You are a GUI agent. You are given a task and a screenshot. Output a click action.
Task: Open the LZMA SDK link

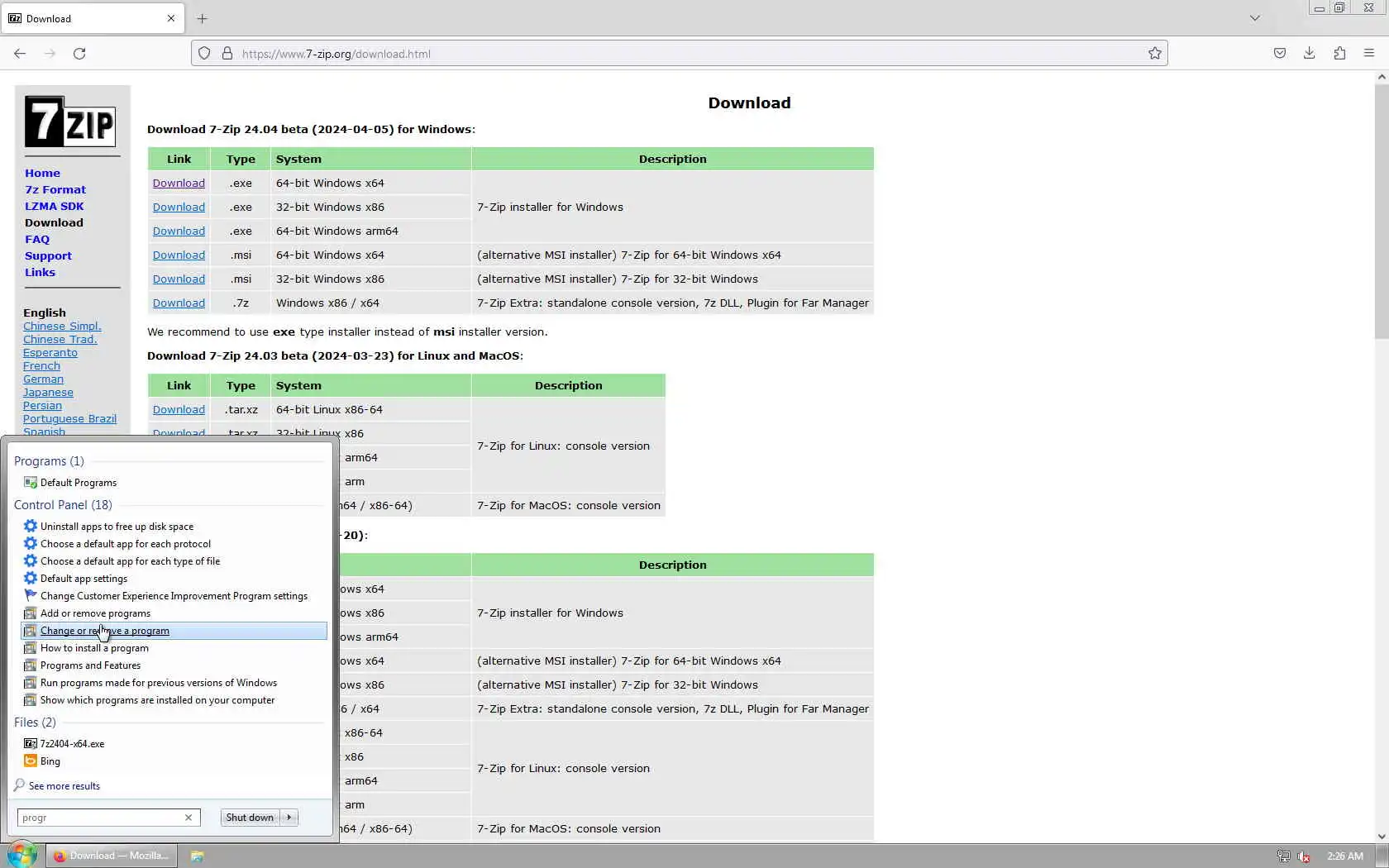pos(55,207)
